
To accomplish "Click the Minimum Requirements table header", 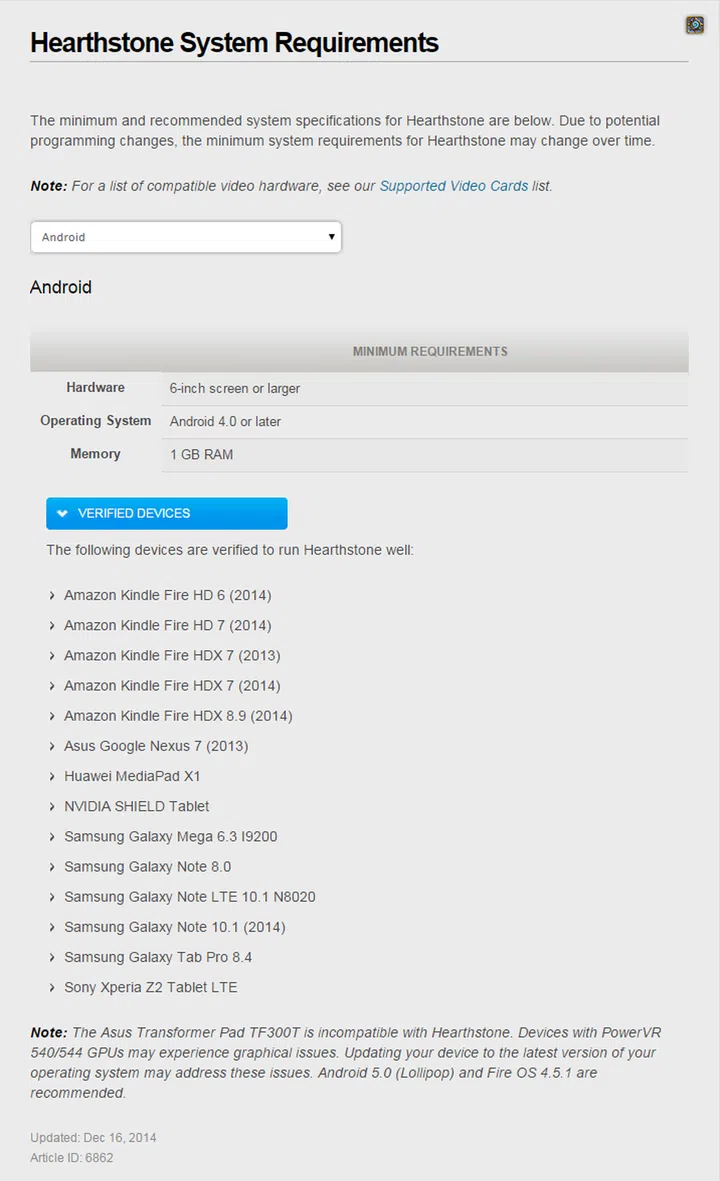I will pyautogui.click(x=429, y=351).
